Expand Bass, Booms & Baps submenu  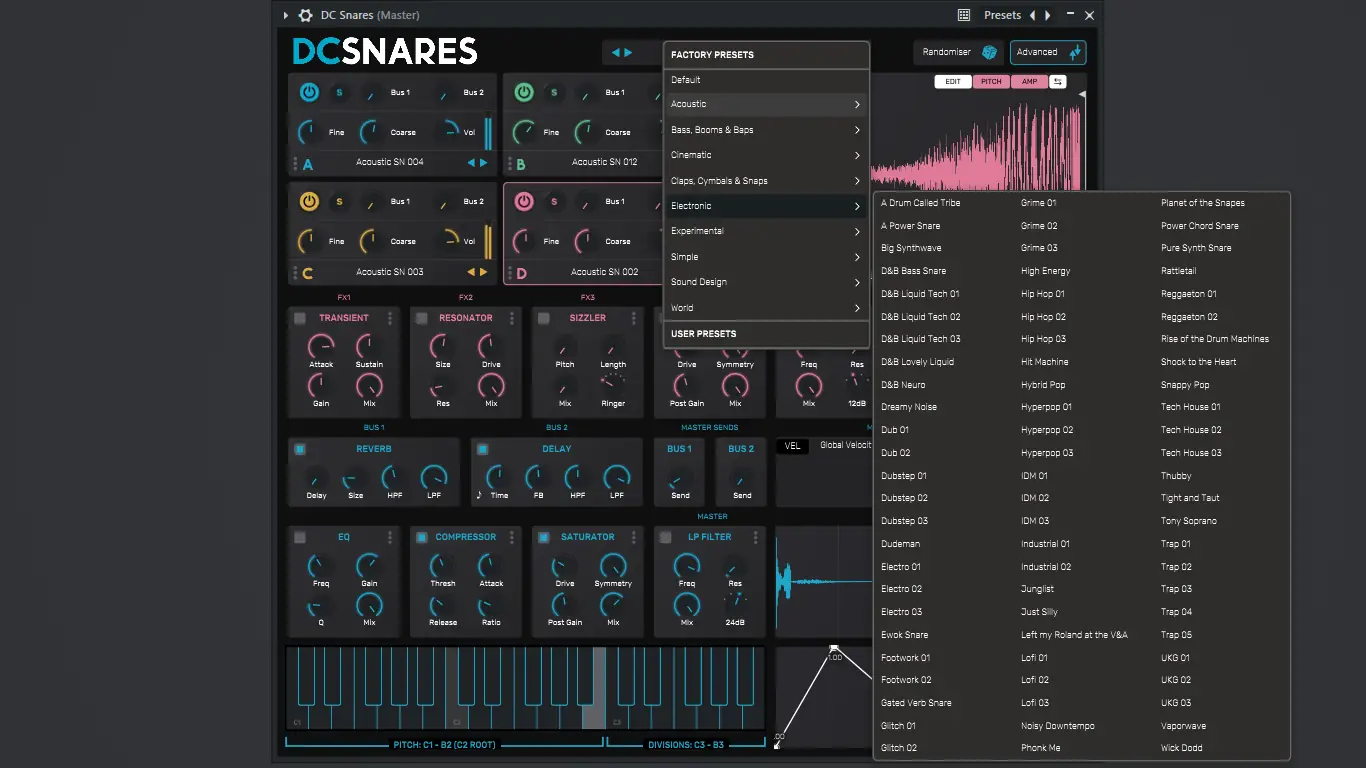point(766,130)
